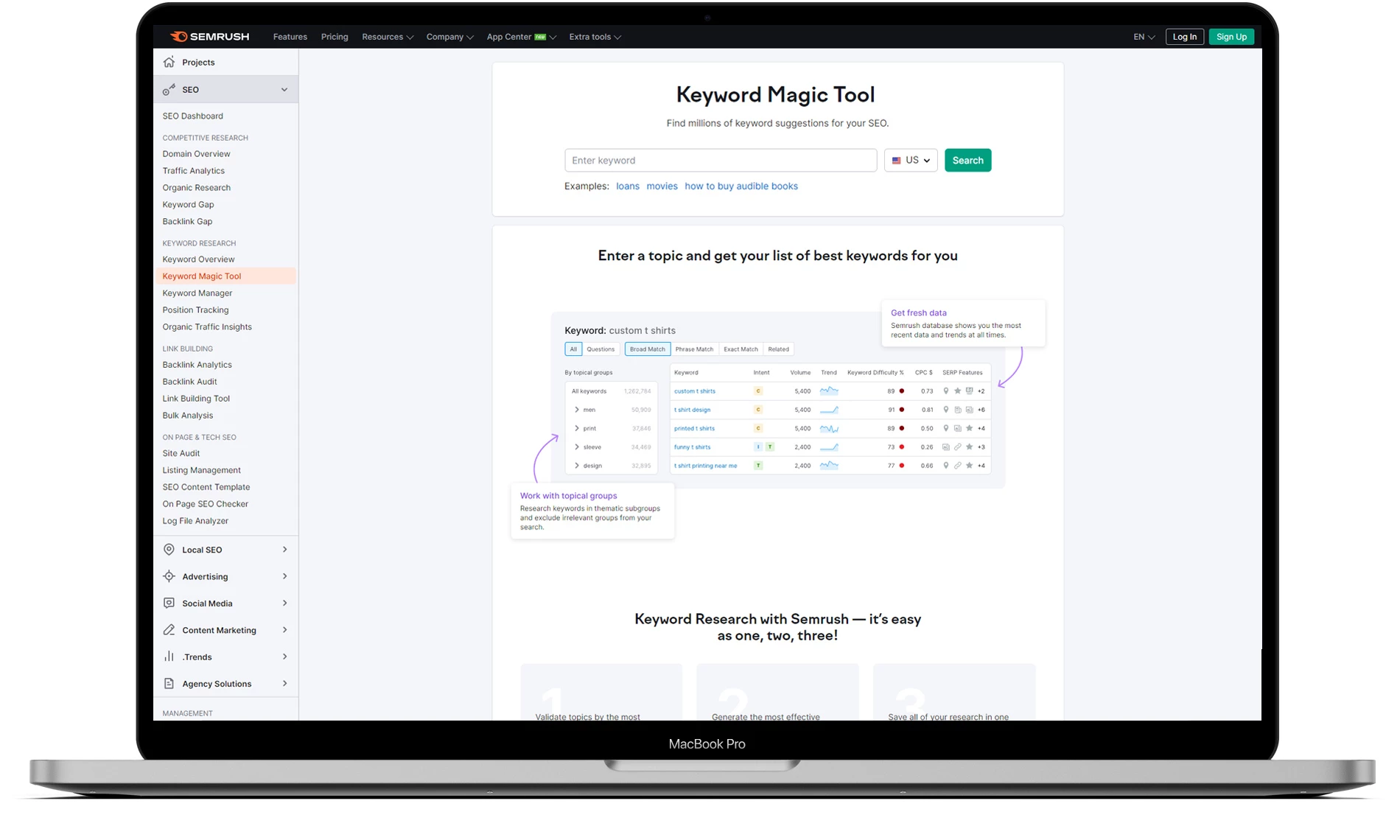
Task: Open the Advertising target icon
Action: (x=169, y=576)
